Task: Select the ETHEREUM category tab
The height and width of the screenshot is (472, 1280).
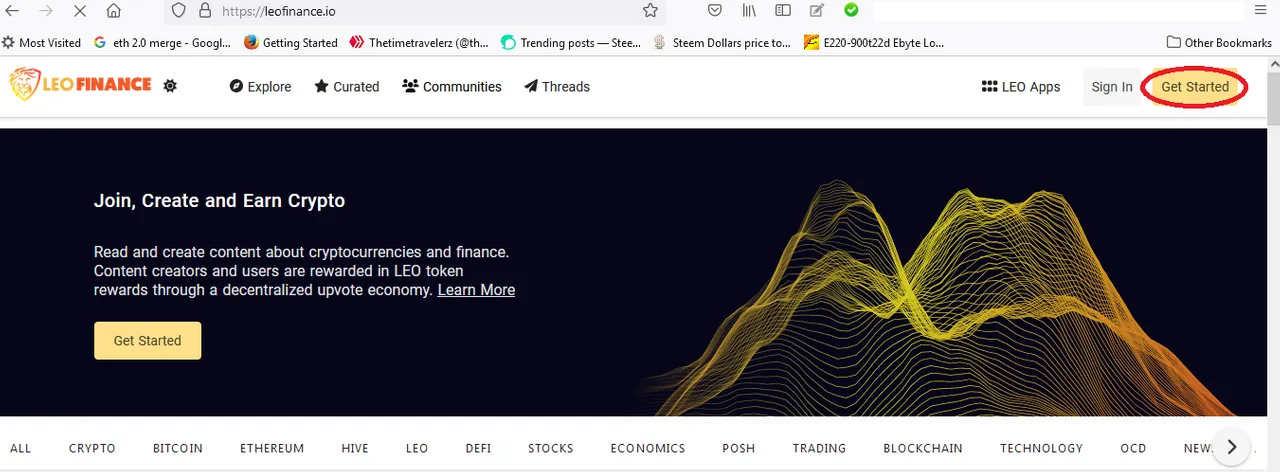Action: click(272, 448)
